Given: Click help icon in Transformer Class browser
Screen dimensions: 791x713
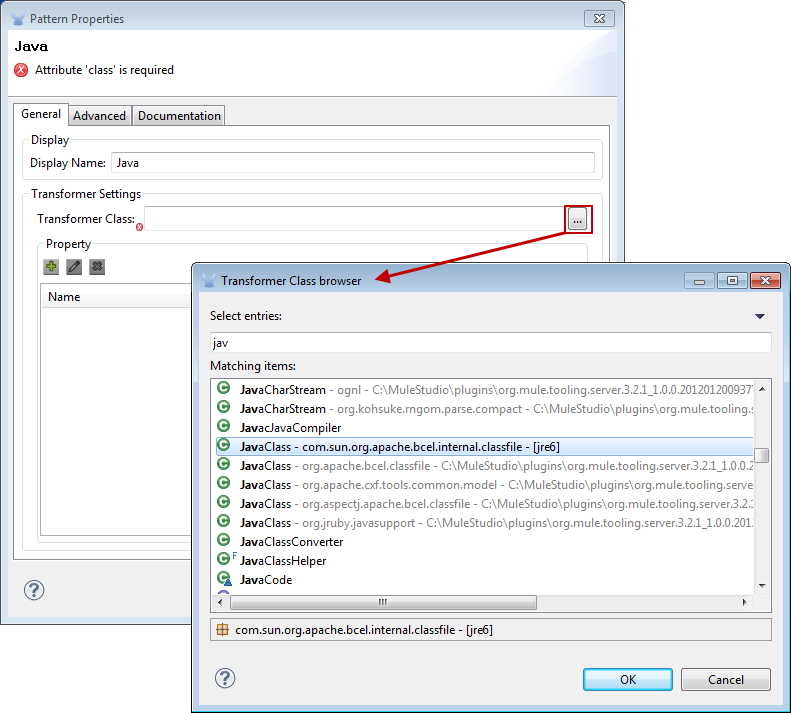Looking at the screenshot, I should pos(225,678).
